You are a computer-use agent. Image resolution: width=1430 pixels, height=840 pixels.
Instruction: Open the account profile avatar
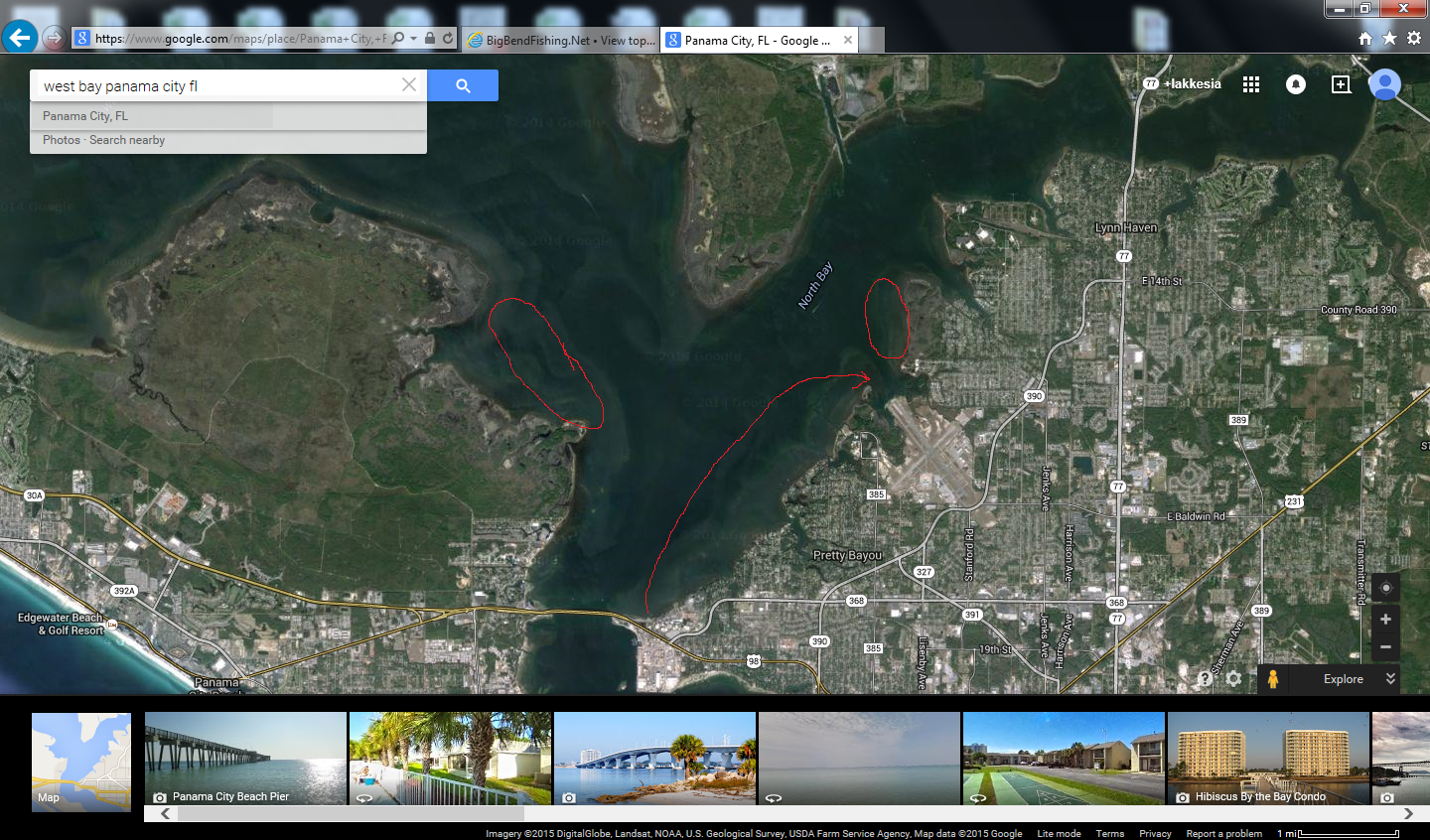coord(1384,84)
